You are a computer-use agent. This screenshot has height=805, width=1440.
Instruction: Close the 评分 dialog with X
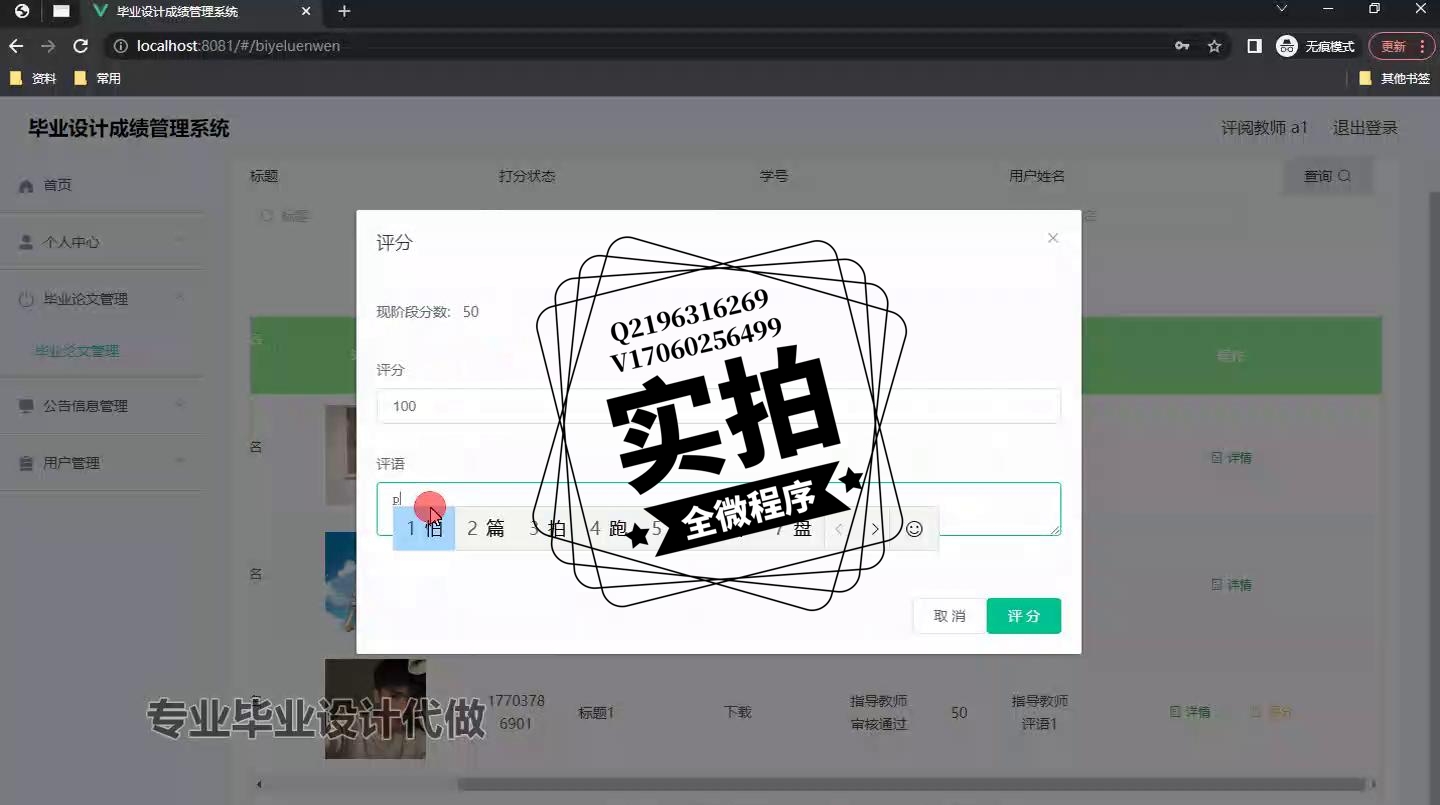click(x=1052, y=238)
